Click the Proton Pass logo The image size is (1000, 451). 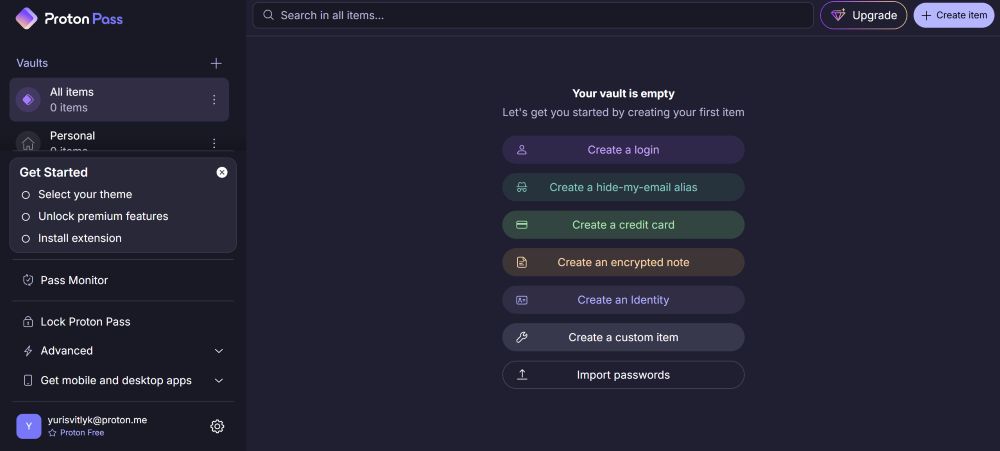pyautogui.click(x=69, y=18)
